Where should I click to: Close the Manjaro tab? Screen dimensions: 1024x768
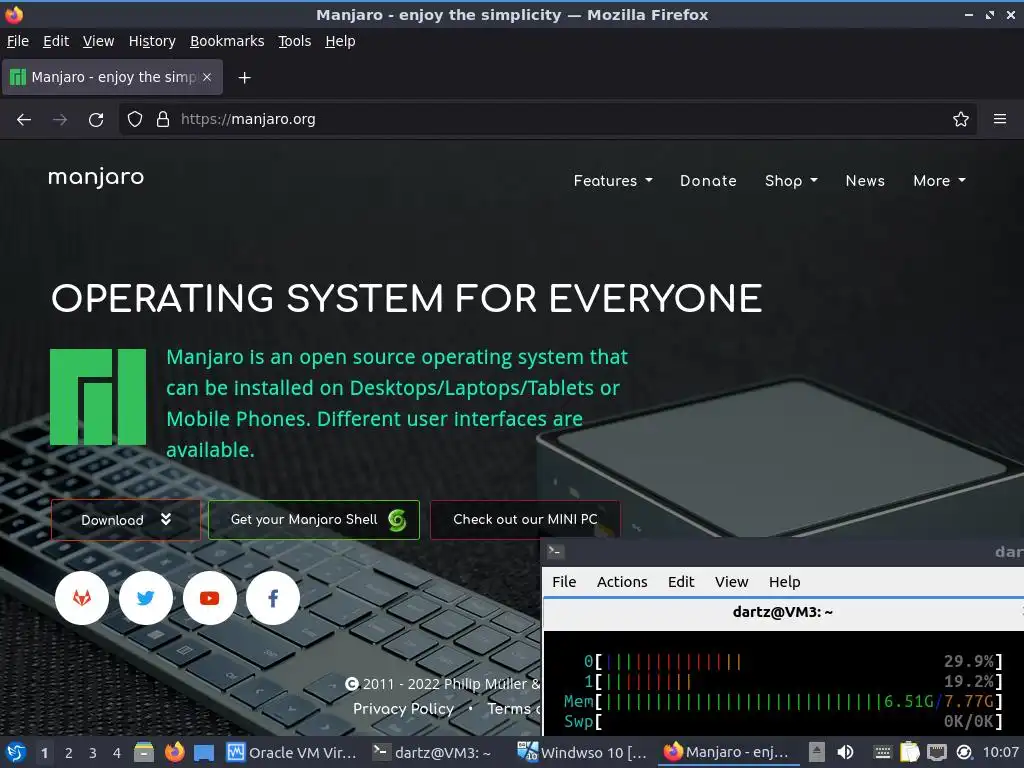click(207, 77)
